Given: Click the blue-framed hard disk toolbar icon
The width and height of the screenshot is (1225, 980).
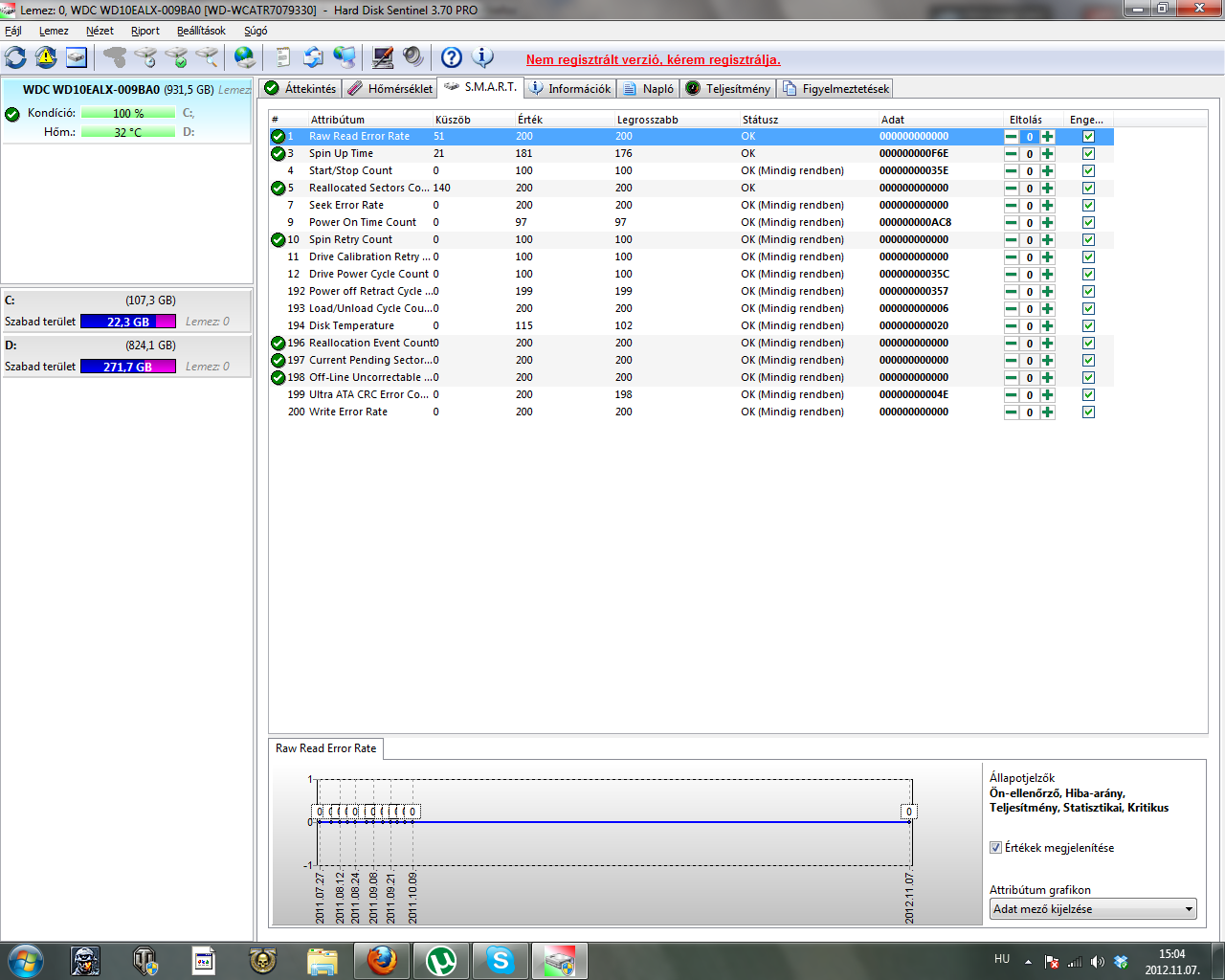Looking at the screenshot, I should (77, 57).
